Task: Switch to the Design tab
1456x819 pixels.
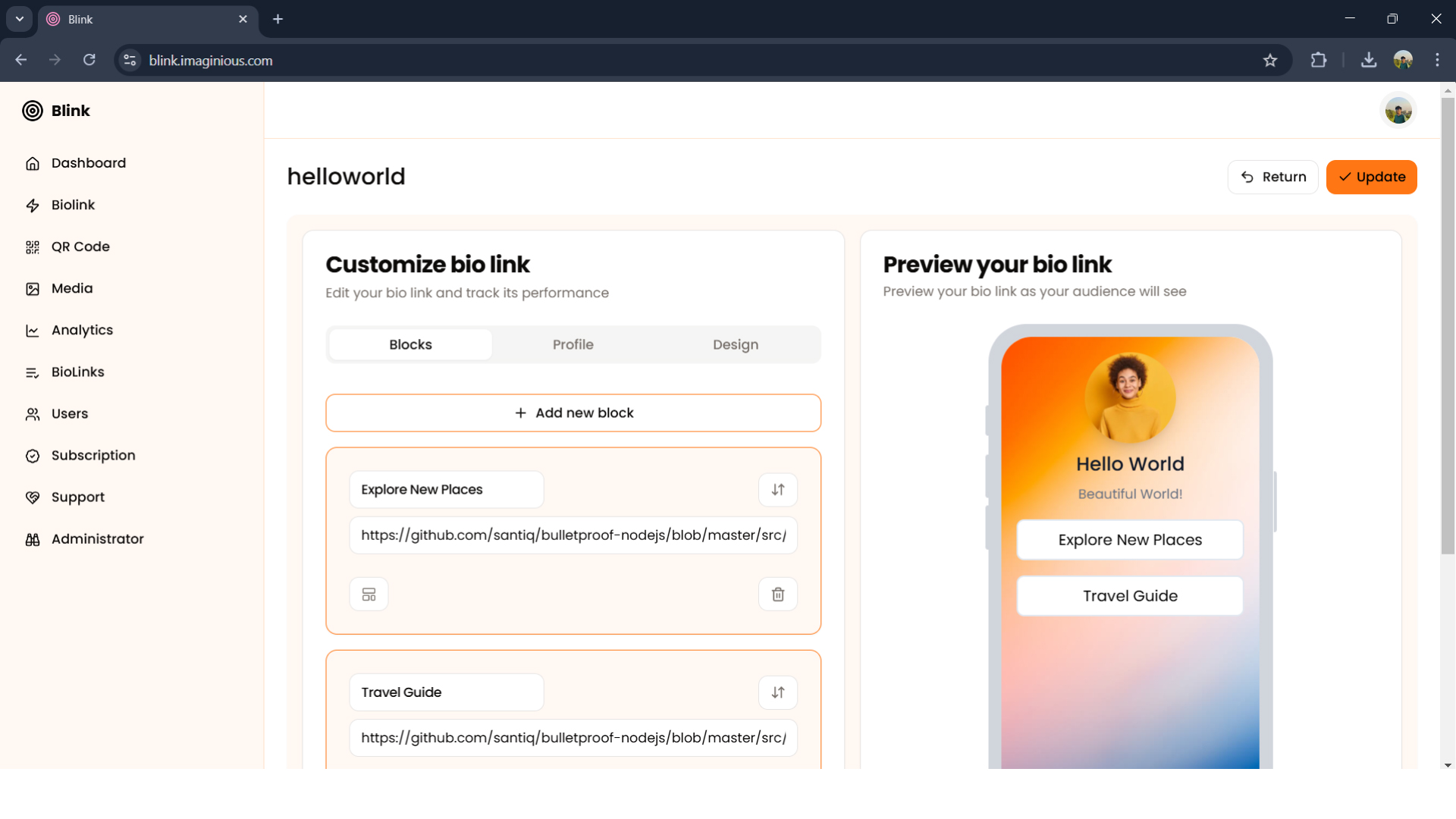Action: tap(735, 344)
